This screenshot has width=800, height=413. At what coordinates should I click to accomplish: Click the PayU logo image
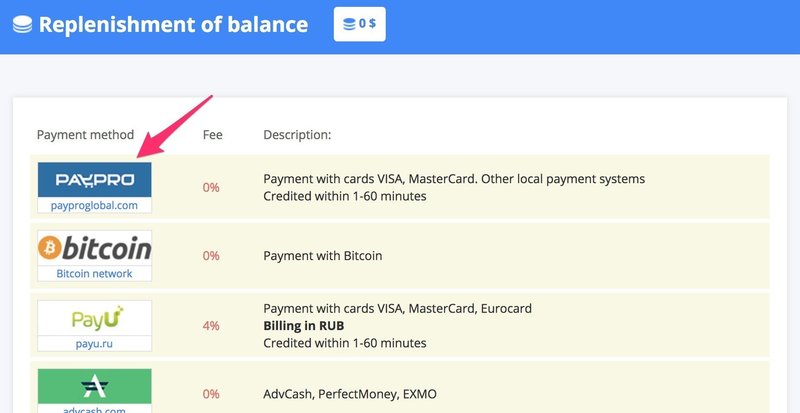coord(94,318)
